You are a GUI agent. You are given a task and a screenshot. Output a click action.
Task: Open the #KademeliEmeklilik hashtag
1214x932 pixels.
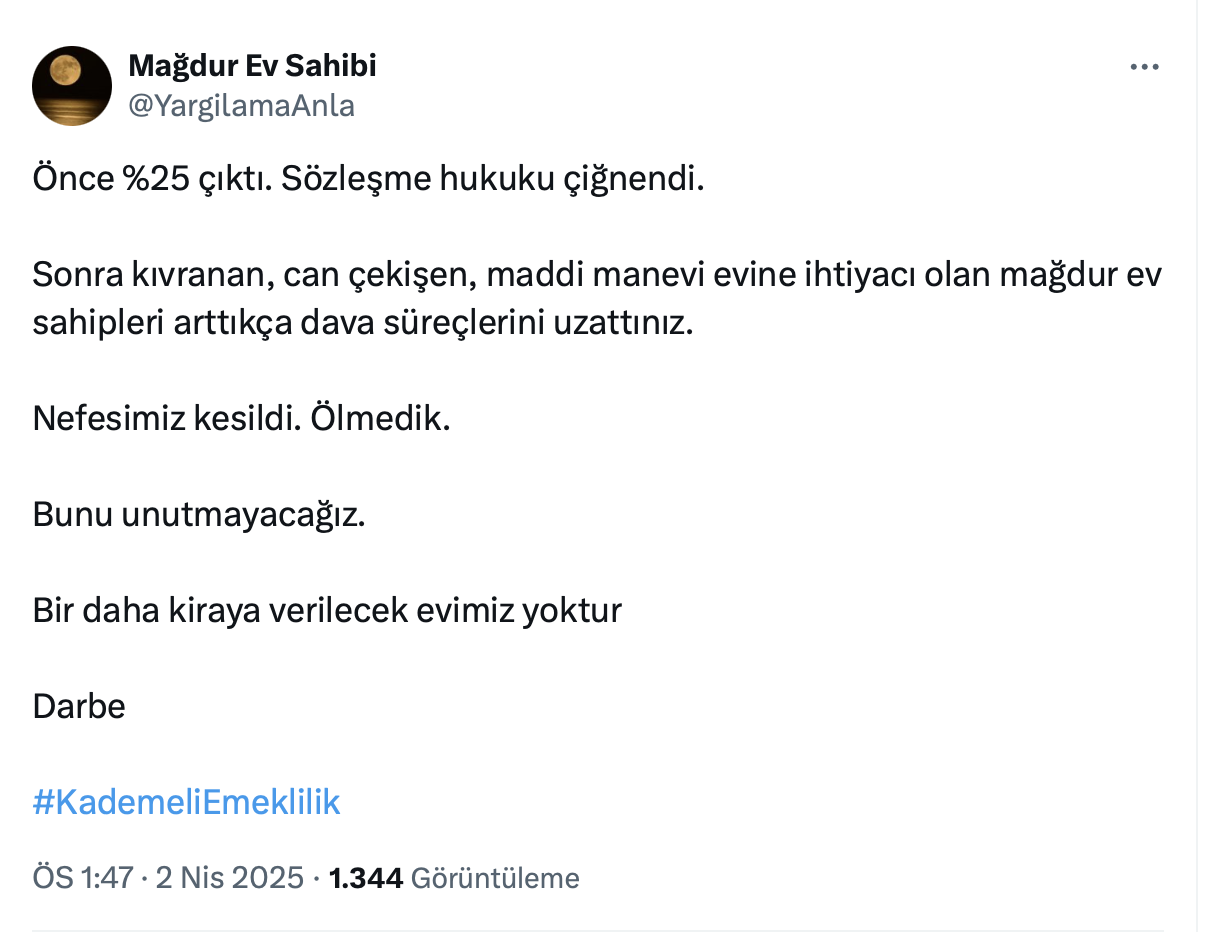click(x=186, y=802)
